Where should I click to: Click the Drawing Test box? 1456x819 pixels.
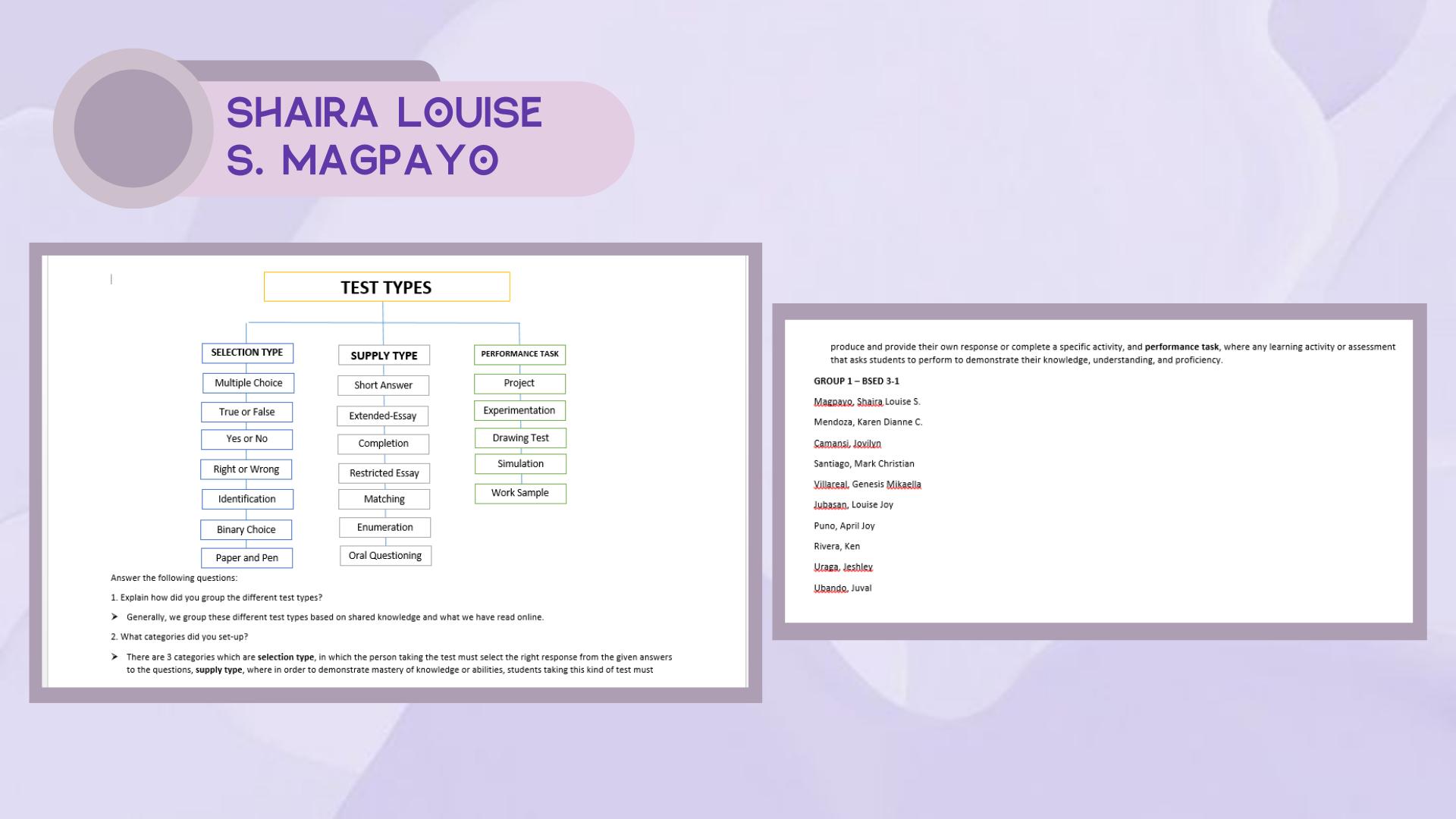point(520,438)
